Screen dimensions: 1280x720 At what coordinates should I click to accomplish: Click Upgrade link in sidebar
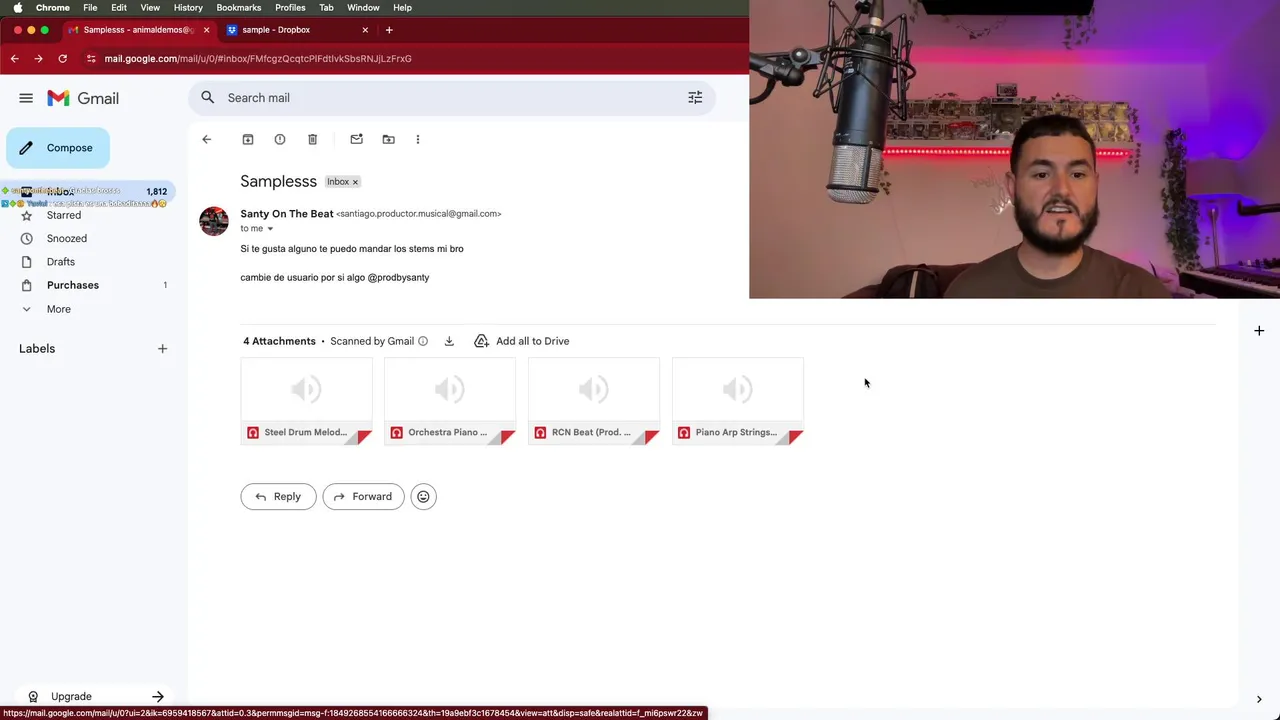pyautogui.click(x=71, y=696)
